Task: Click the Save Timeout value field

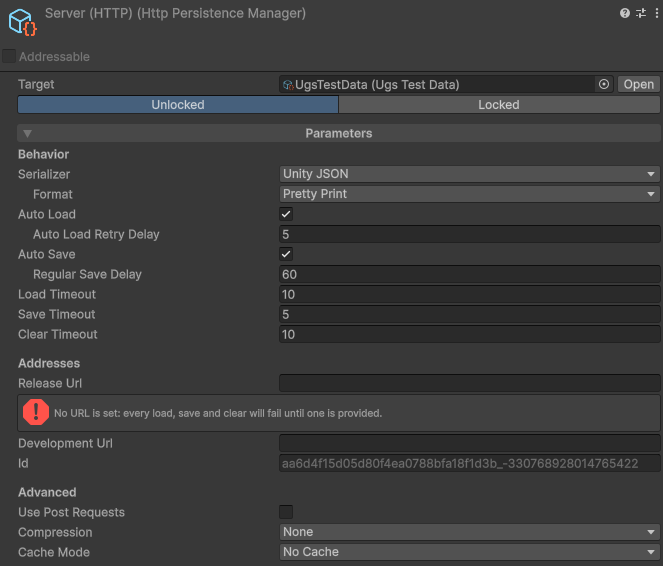Action: tap(469, 314)
